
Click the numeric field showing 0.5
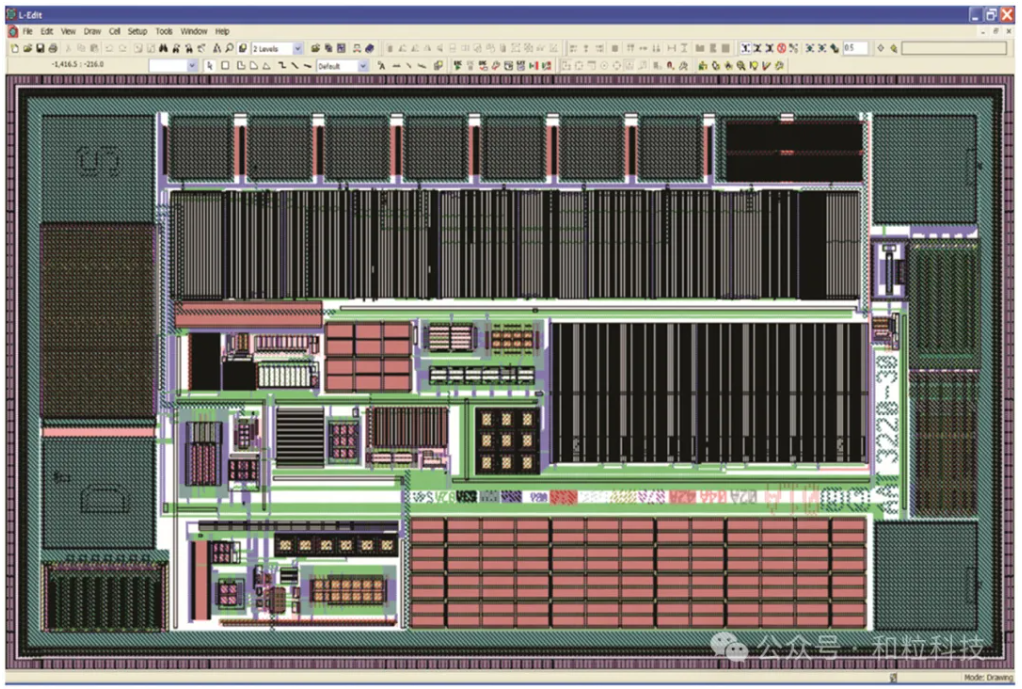pyautogui.click(x=854, y=48)
